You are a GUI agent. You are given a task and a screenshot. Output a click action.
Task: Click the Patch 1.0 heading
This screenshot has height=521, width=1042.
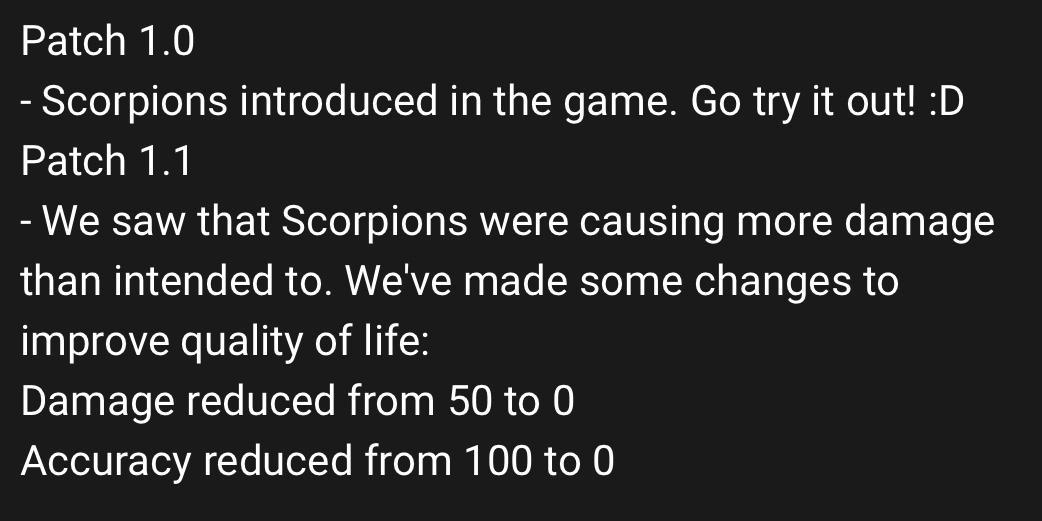108,42
